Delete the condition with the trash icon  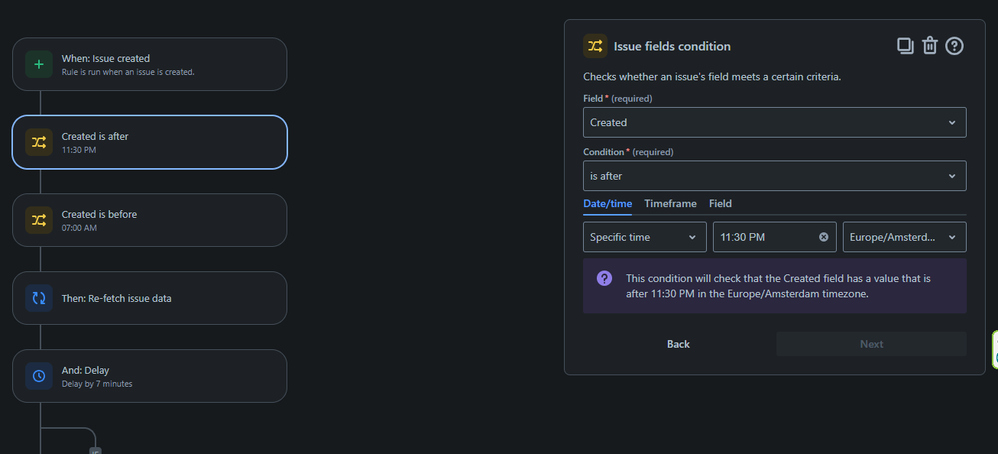tap(930, 45)
